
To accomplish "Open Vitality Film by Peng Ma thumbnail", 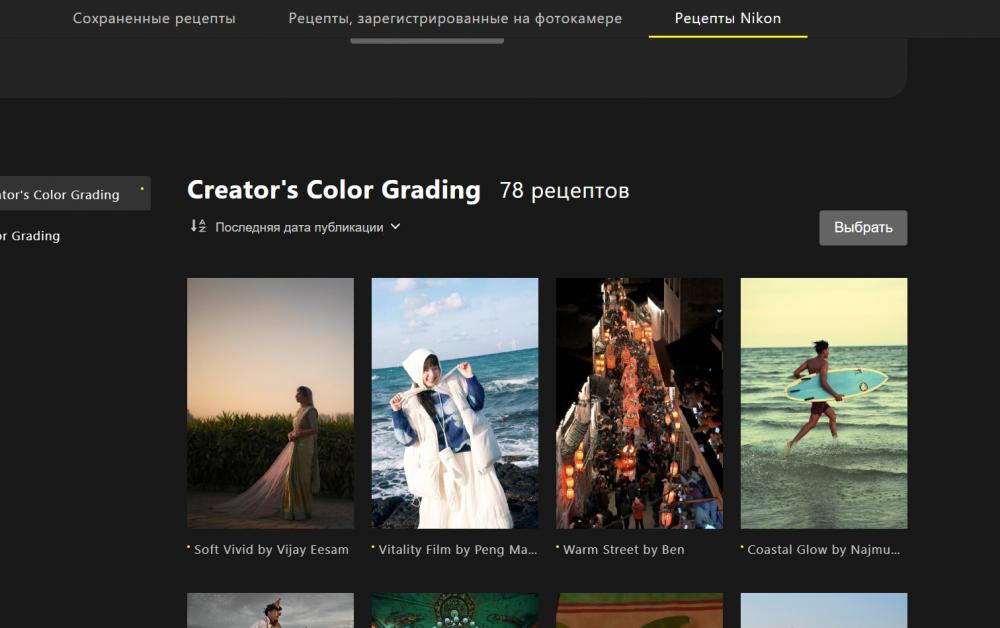I will [x=455, y=403].
